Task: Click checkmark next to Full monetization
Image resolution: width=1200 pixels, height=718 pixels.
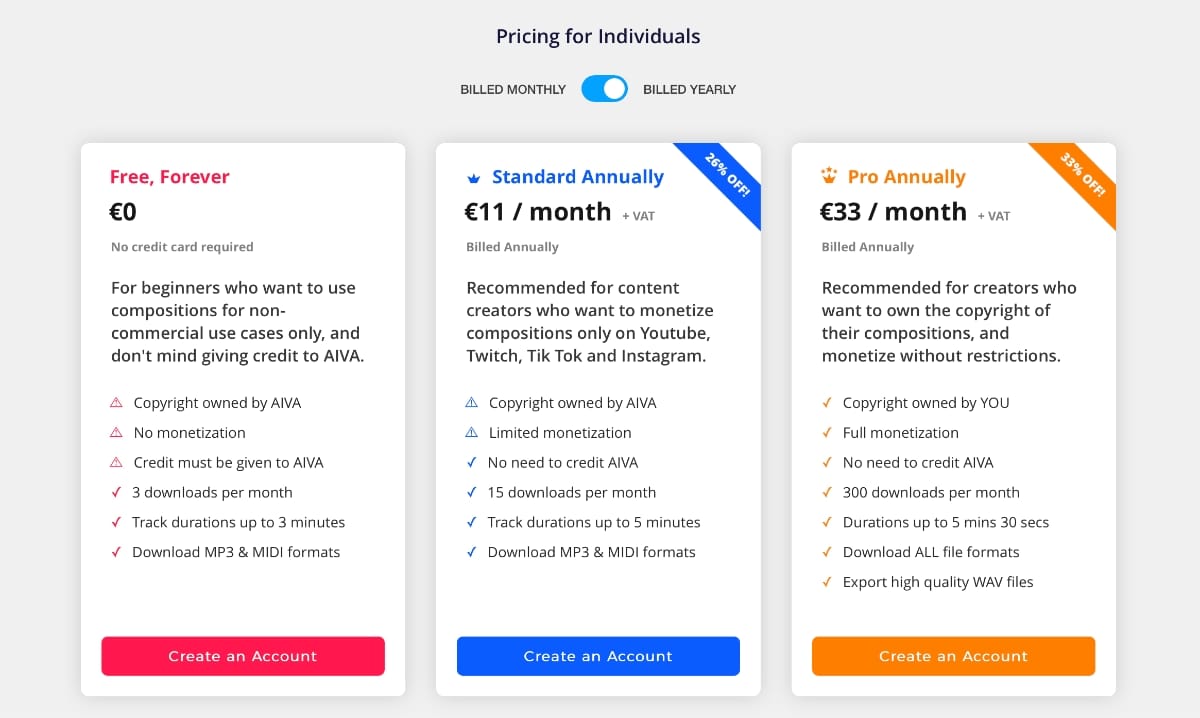Action: tap(827, 433)
